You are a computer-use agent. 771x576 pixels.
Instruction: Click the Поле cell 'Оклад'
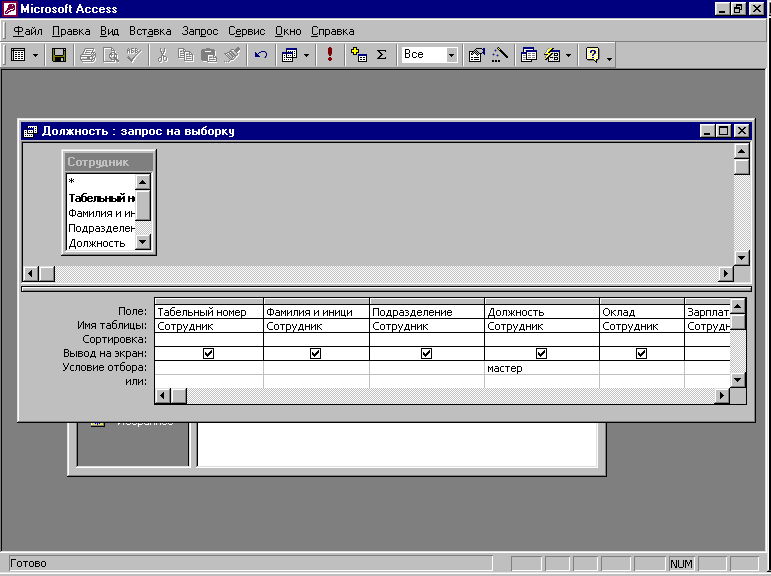click(x=642, y=312)
